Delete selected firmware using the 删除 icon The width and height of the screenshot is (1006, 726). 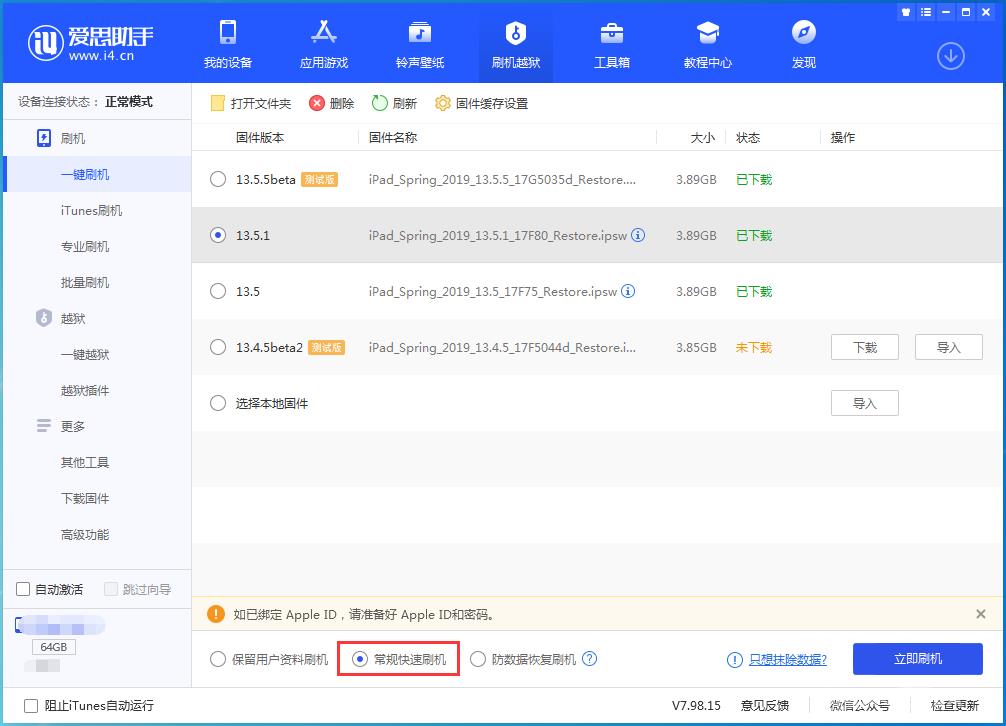tap(330, 103)
